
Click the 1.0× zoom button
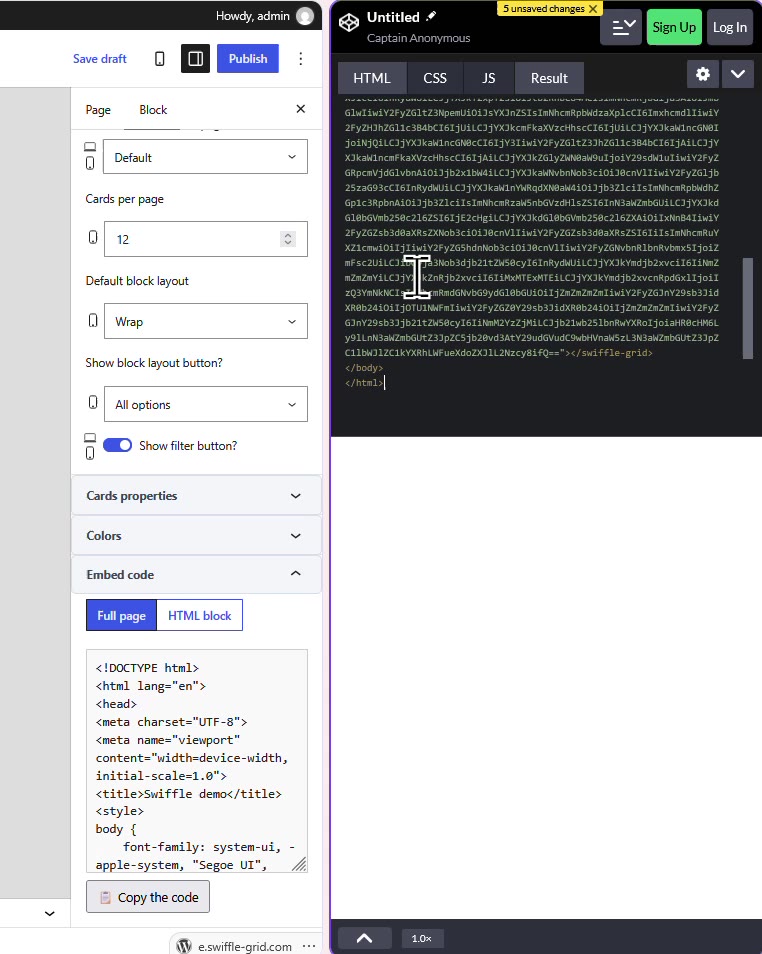click(x=422, y=939)
